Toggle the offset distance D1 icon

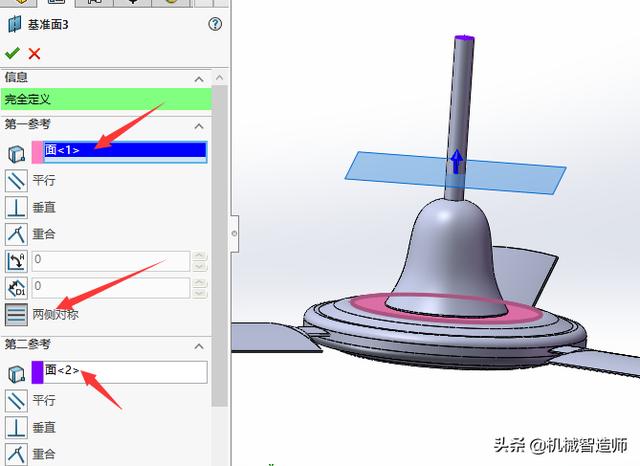(16, 288)
